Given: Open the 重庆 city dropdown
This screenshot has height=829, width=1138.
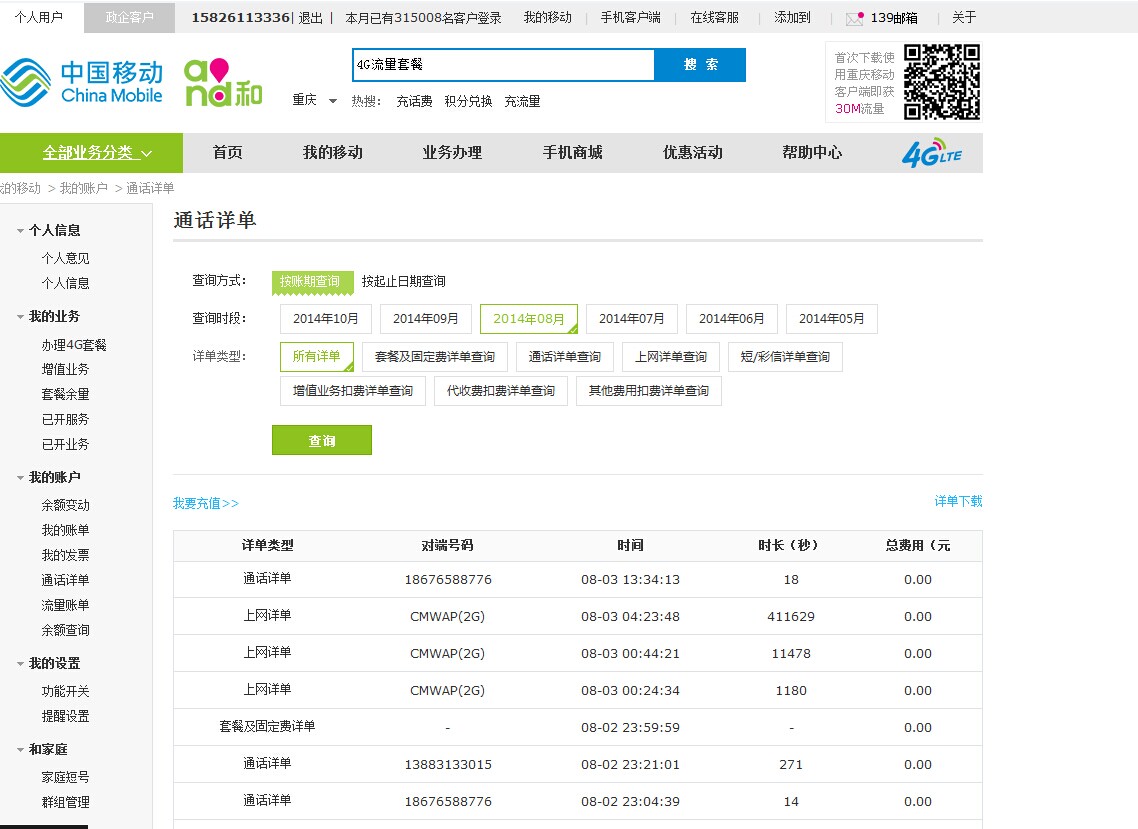Looking at the screenshot, I should click(x=314, y=101).
